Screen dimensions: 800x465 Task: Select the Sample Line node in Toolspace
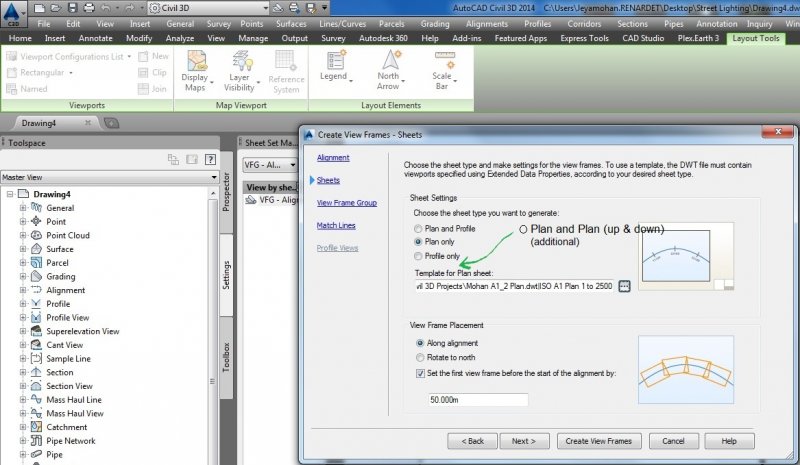(68, 359)
